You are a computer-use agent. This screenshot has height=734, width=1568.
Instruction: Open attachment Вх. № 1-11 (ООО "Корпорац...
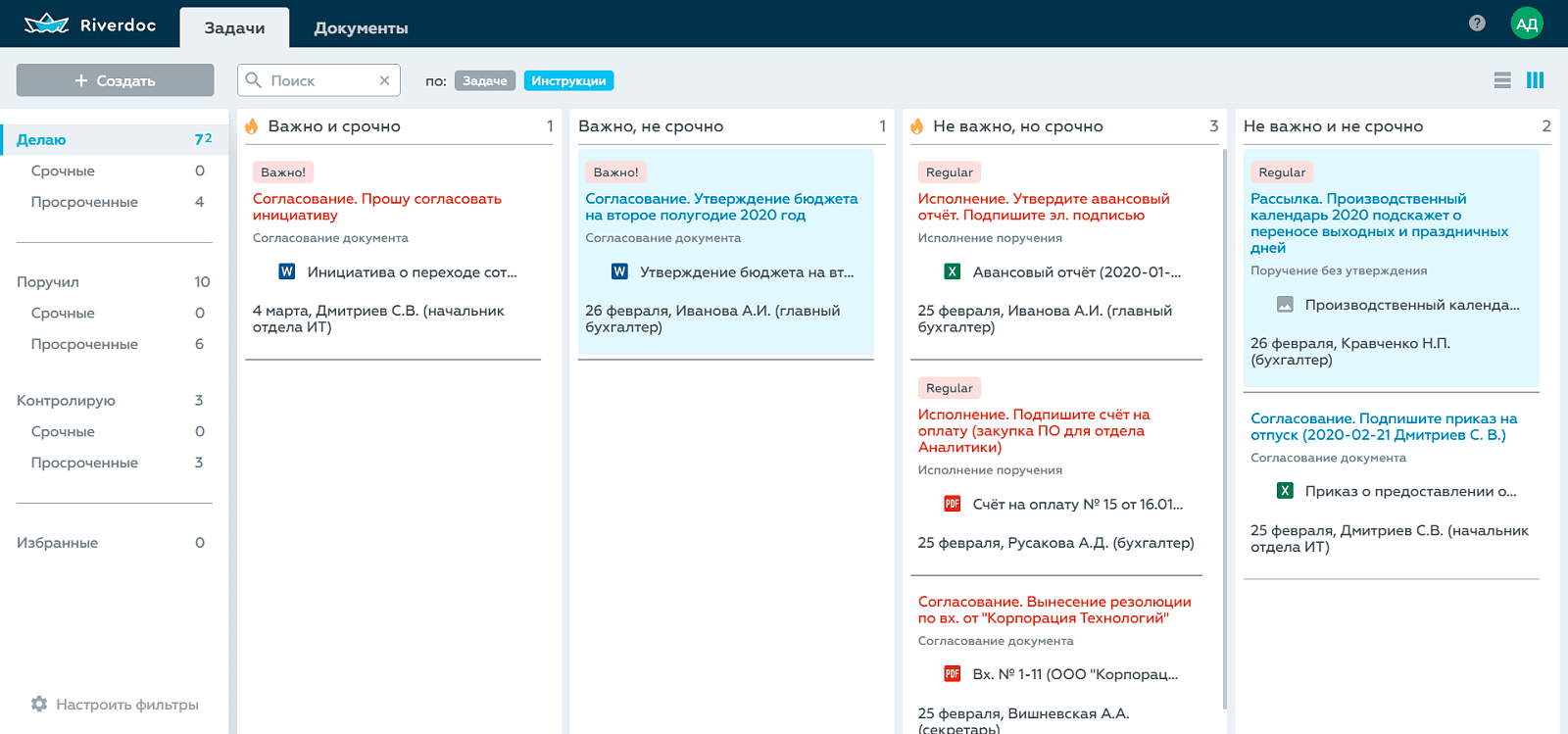[x=1075, y=673]
